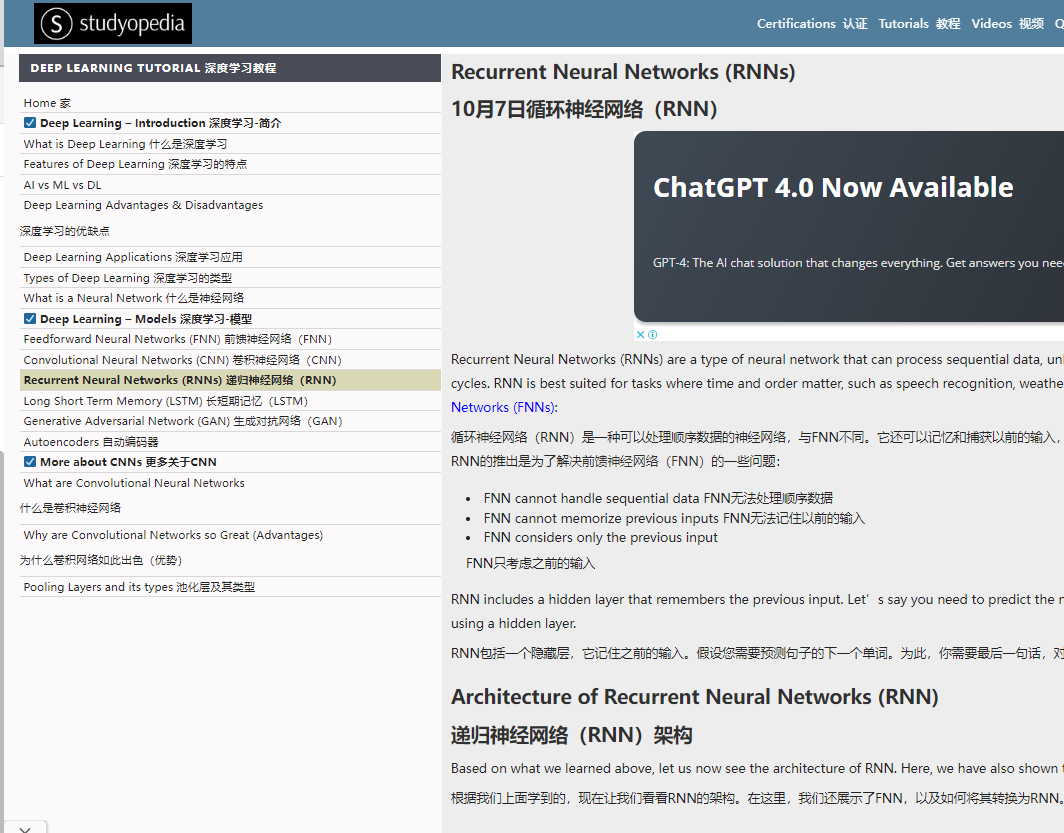
Task: Click bullet FNN cannot handle sequential data
Action: pyautogui.click(x=658, y=498)
